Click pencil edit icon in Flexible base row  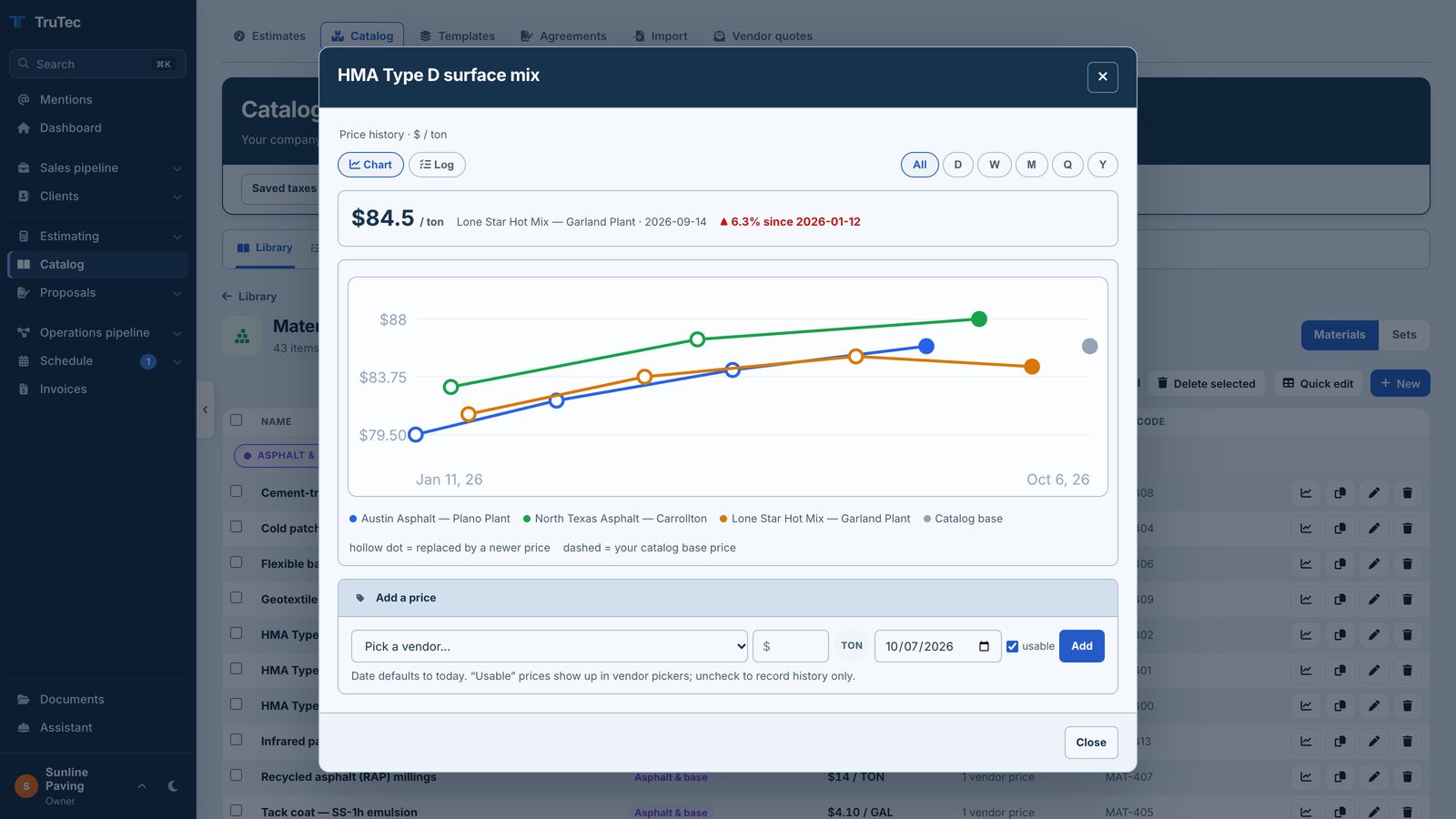pos(1373,564)
